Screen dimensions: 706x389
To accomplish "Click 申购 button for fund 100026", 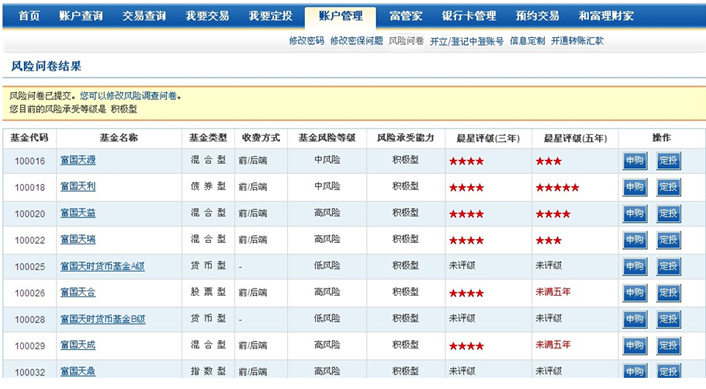I will pyautogui.click(x=635, y=293).
